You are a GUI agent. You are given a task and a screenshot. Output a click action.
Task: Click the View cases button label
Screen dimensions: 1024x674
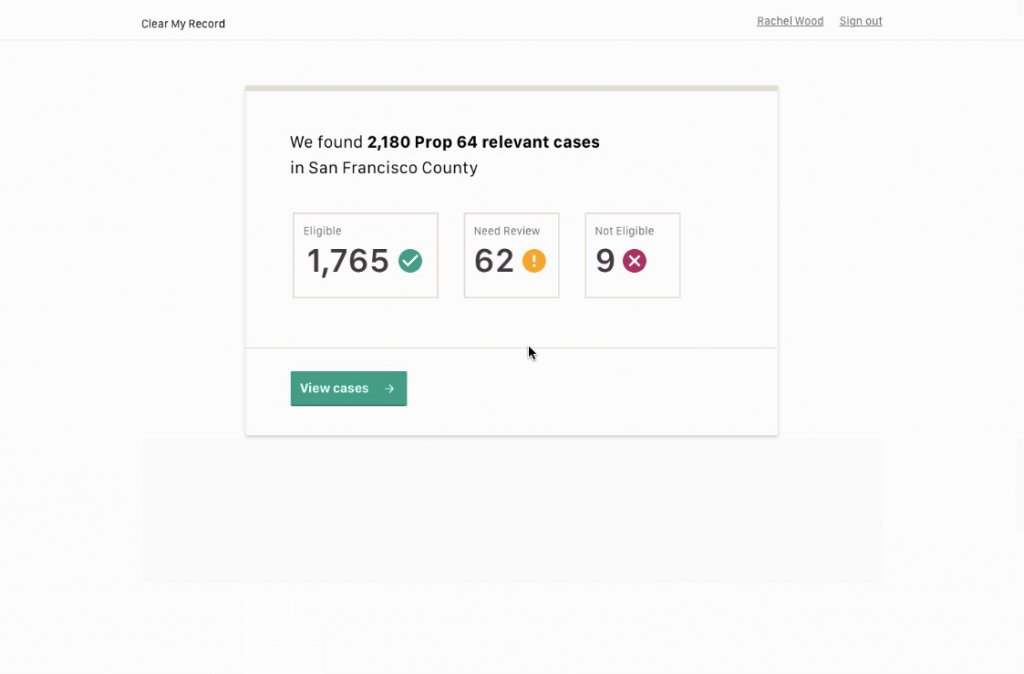click(x=334, y=388)
